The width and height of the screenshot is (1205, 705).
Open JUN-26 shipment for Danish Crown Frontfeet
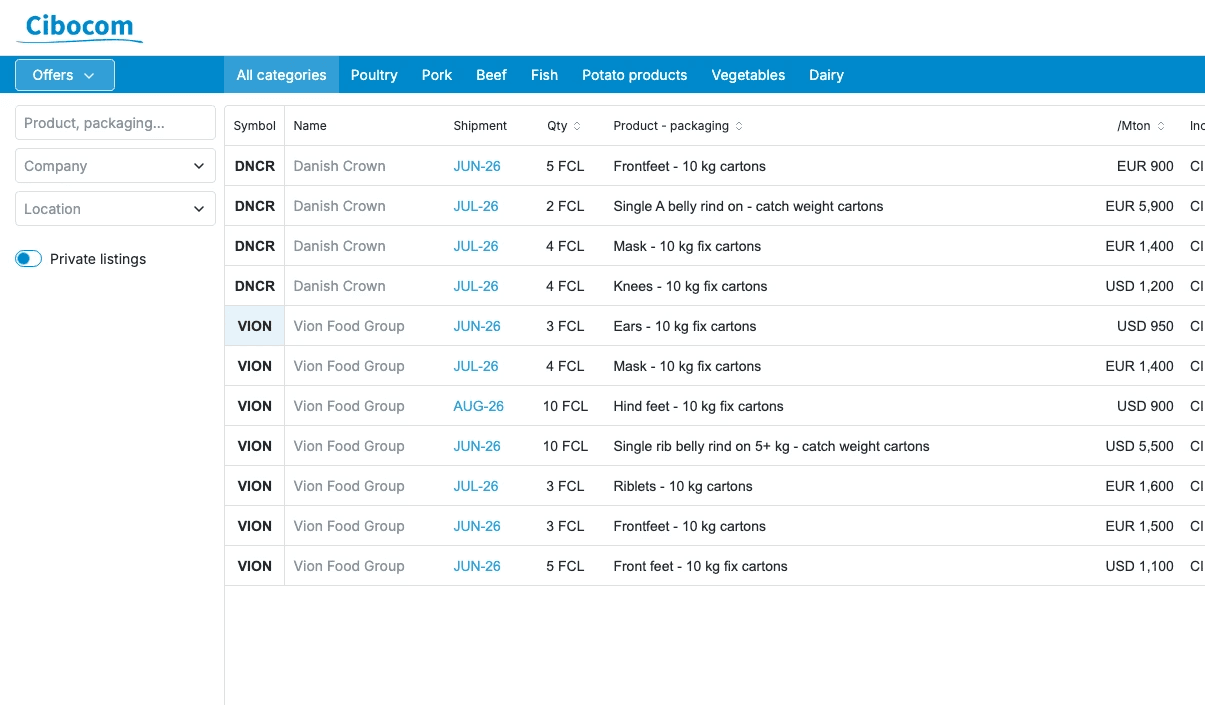pos(477,166)
